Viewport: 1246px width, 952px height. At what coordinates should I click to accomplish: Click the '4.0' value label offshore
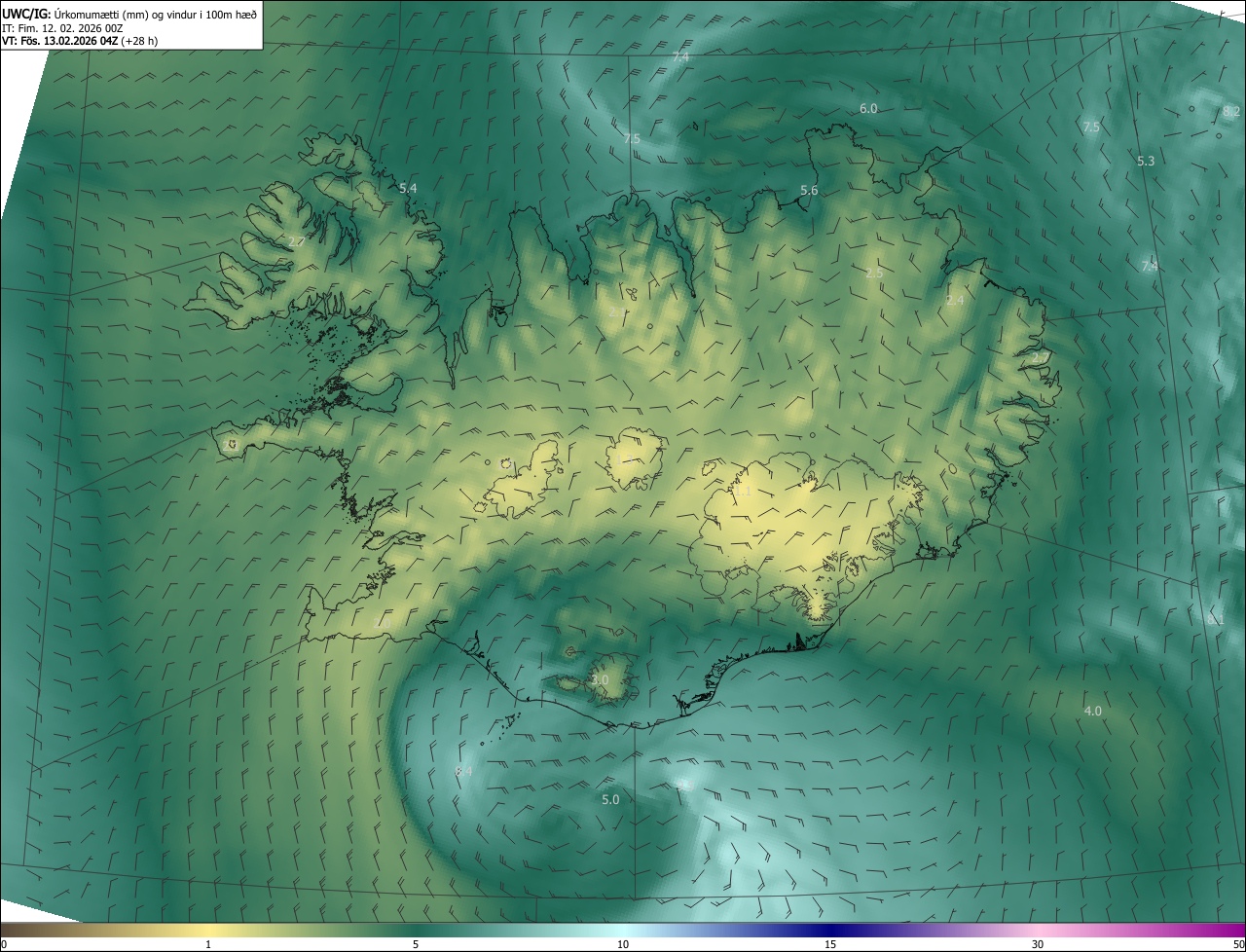coord(1093,712)
